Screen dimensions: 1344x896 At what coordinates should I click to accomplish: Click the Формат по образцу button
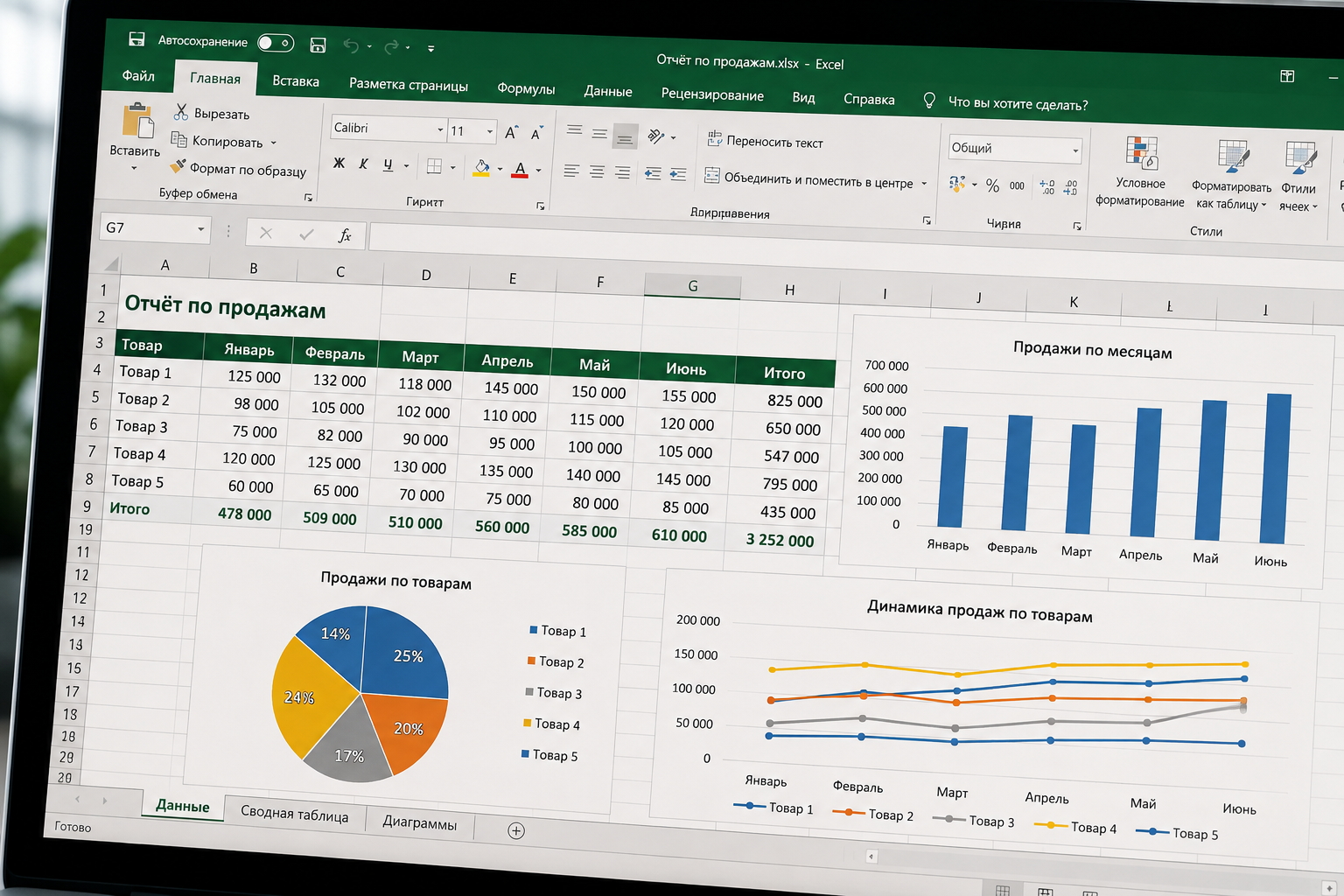(x=238, y=168)
